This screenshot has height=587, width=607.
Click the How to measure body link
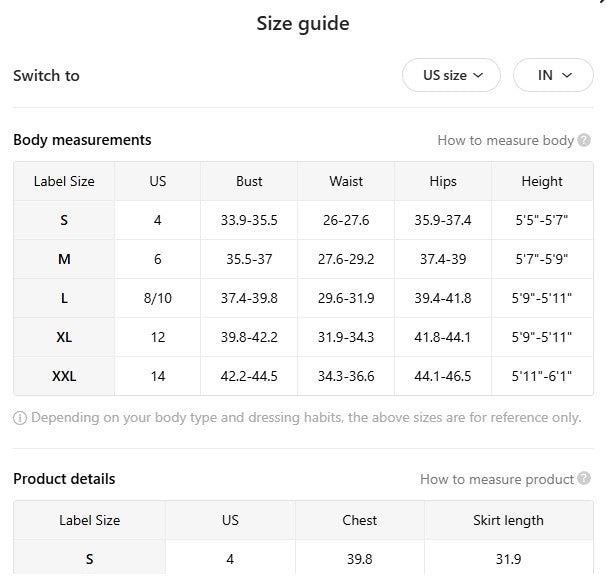point(505,141)
